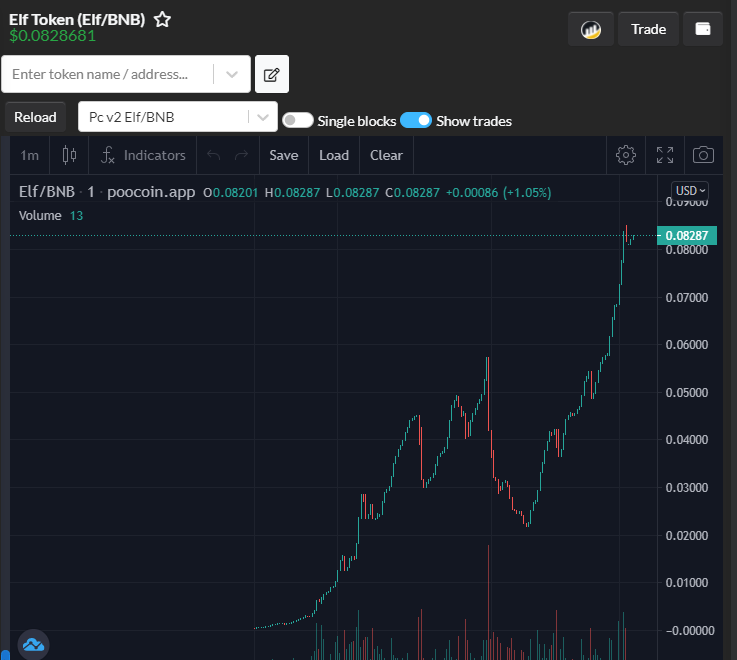Clear the chart drawings
The width and height of the screenshot is (737, 660).
(x=386, y=155)
